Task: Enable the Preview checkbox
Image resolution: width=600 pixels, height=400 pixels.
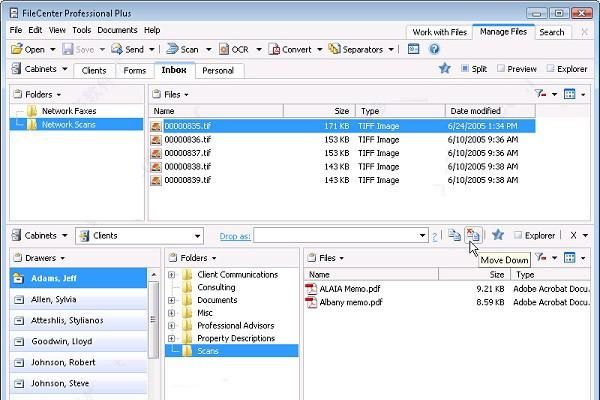Action: tap(501, 69)
